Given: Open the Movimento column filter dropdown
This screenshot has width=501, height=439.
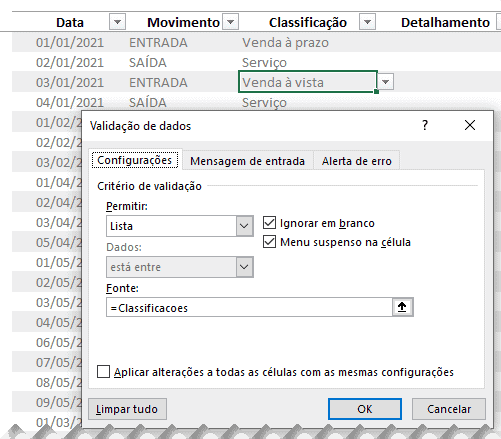Looking at the screenshot, I should (230, 22).
